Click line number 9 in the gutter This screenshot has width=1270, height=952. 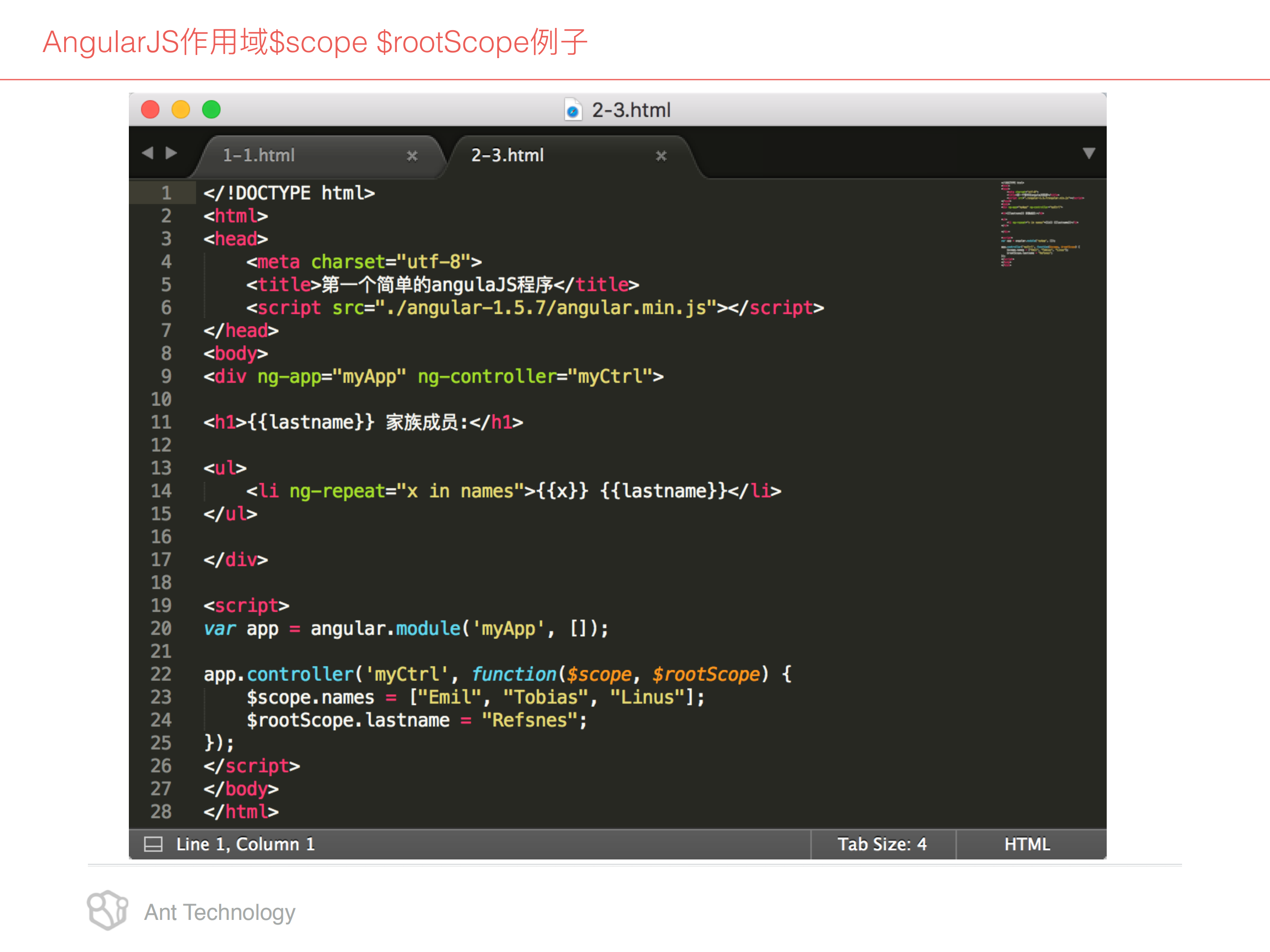coord(166,376)
